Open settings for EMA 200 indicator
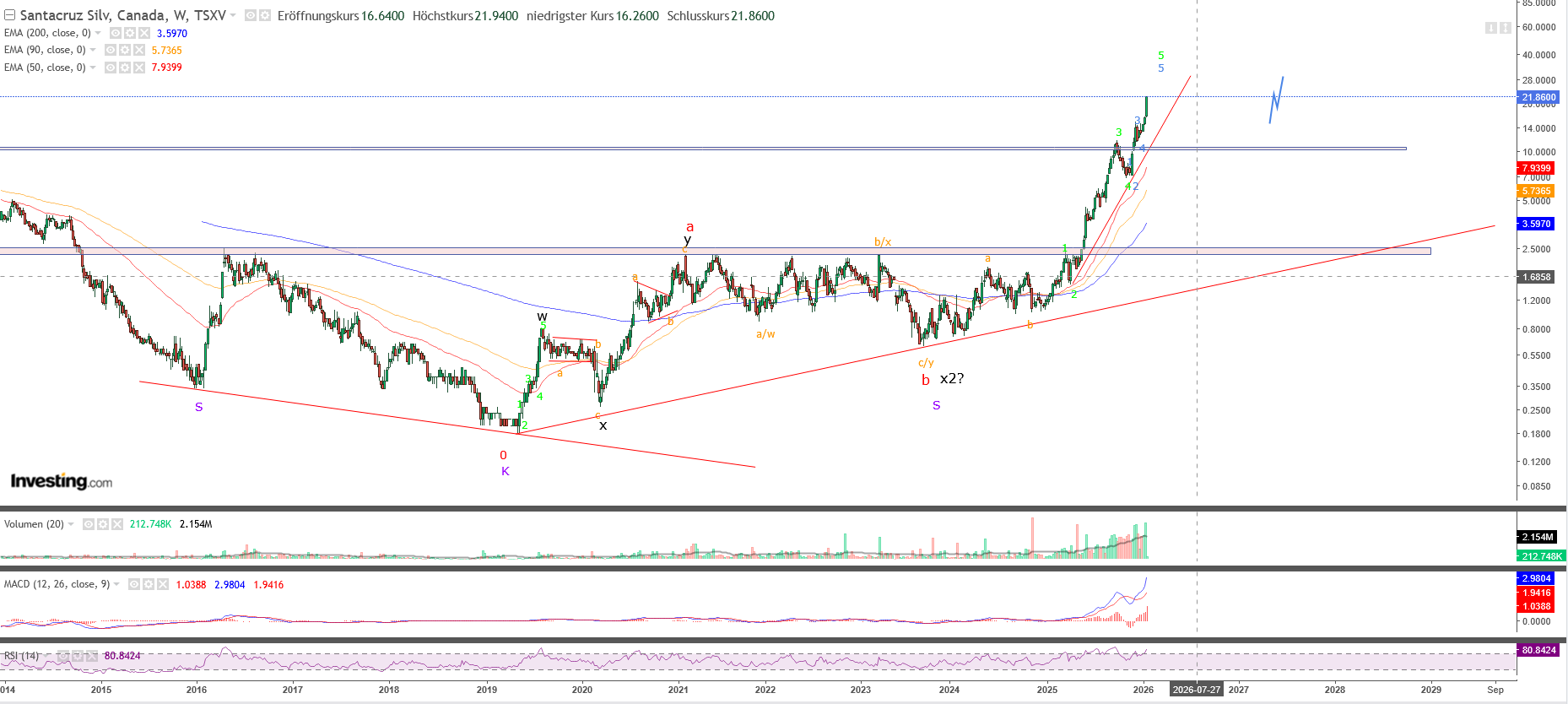The height and width of the screenshot is (704, 1568). 130,33
